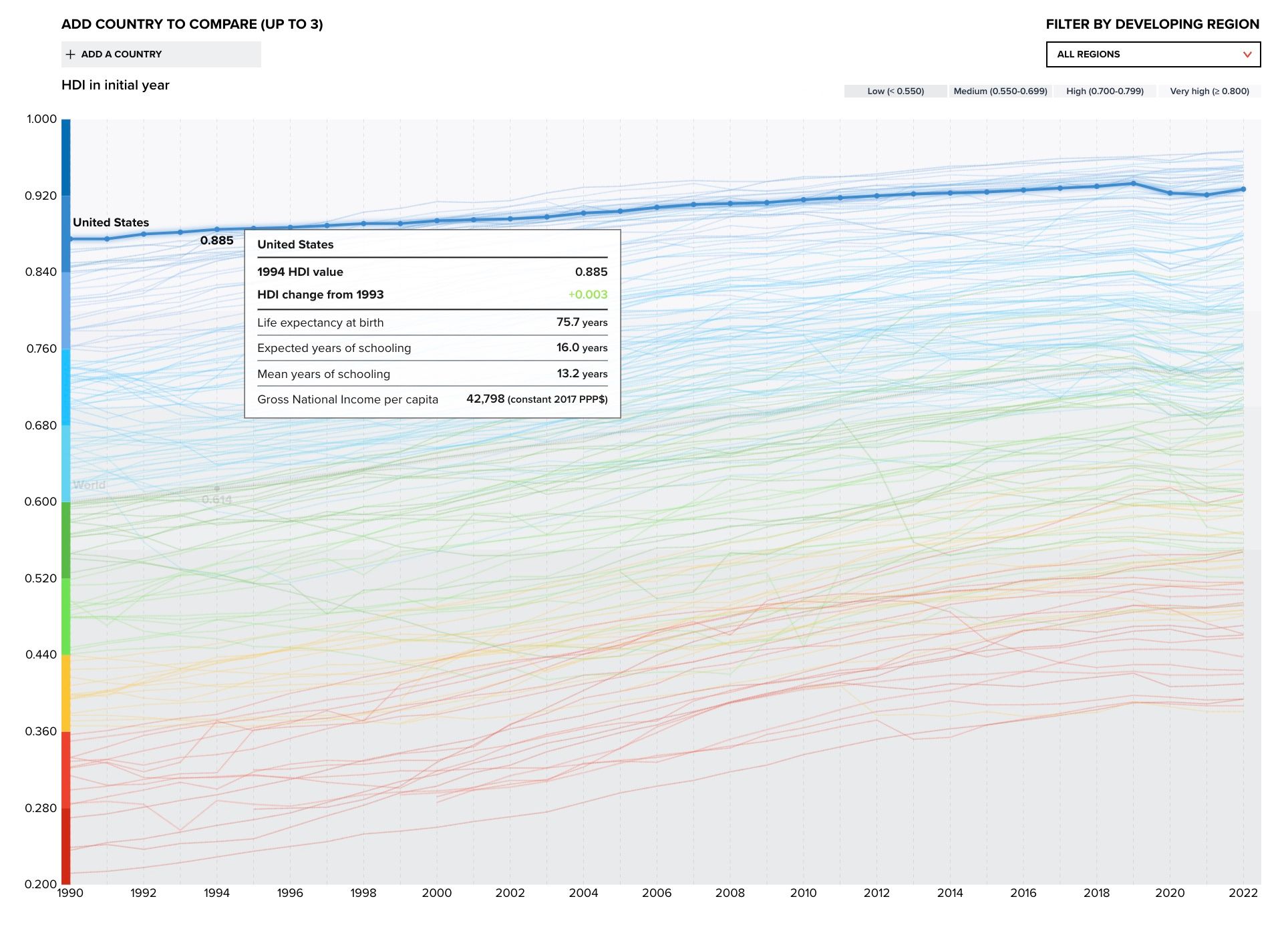Click the 2022 x-axis label
1288x935 pixels.
point(1243,893)
